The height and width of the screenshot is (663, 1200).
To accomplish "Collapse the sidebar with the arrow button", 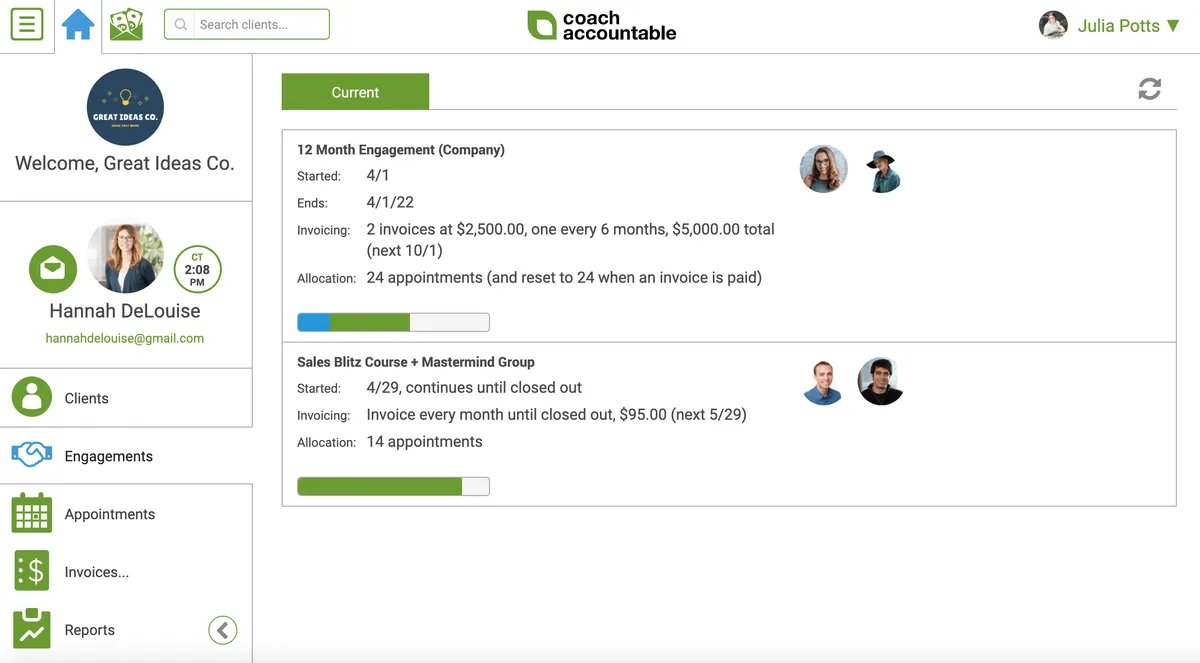I will [x=222, y=630].
